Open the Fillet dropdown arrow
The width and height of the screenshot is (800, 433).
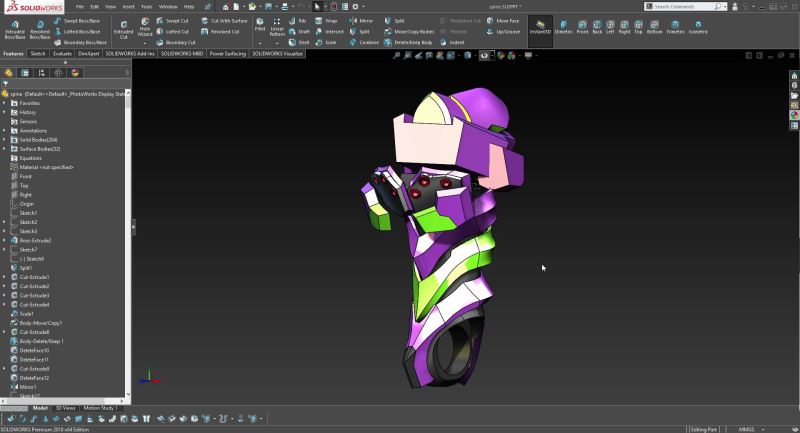coord(260,43)
